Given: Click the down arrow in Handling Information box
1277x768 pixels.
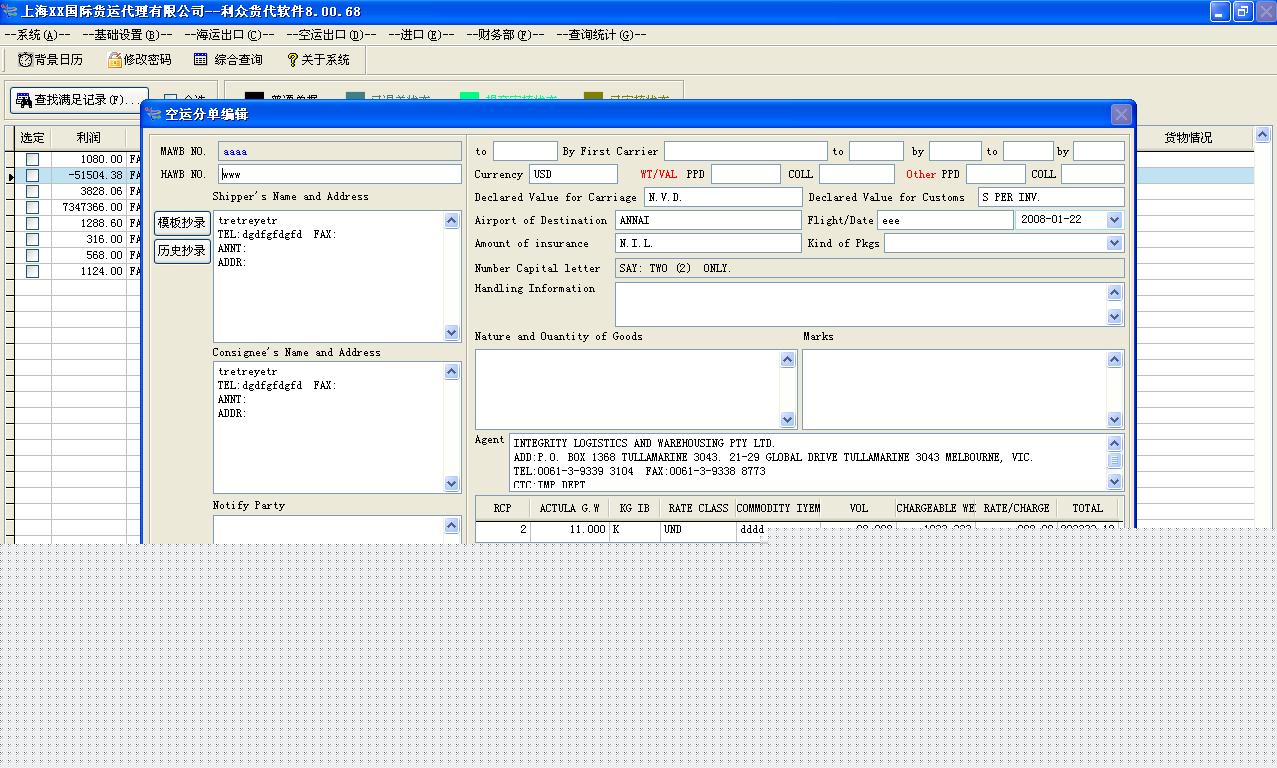Looking at the screenshot, I should [x=1115, y=317].
